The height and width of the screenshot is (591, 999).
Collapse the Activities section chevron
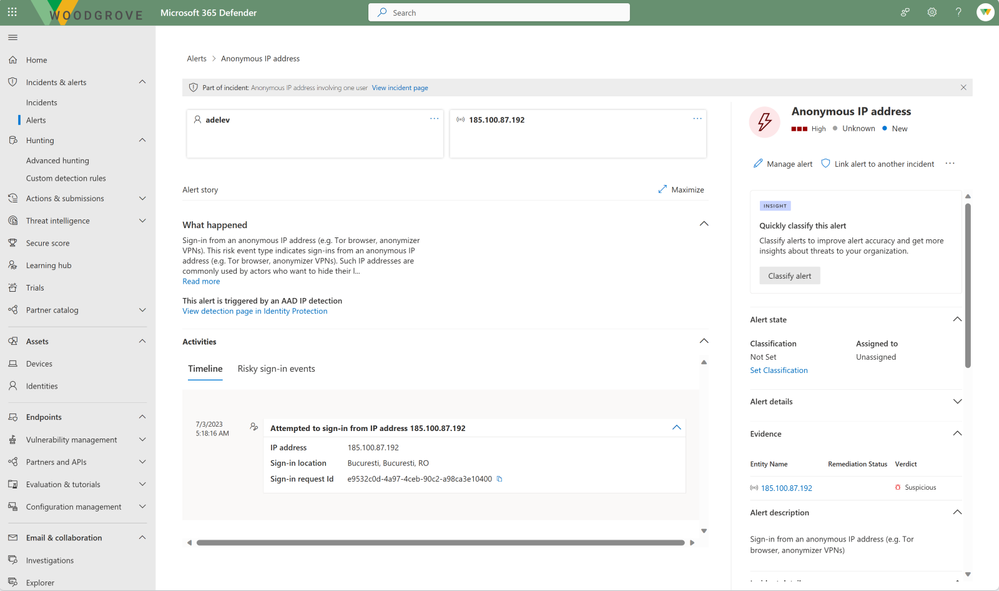click(x=704, y=341)
